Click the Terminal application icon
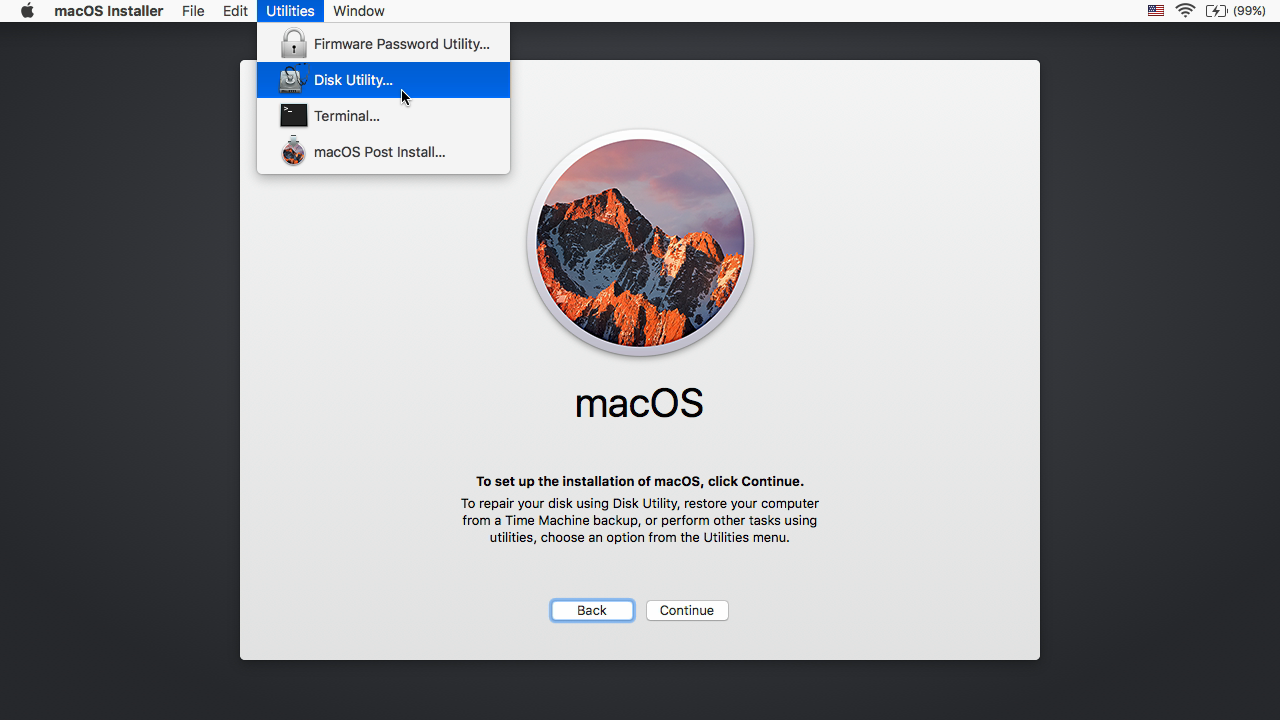 (x=293, y=115)
